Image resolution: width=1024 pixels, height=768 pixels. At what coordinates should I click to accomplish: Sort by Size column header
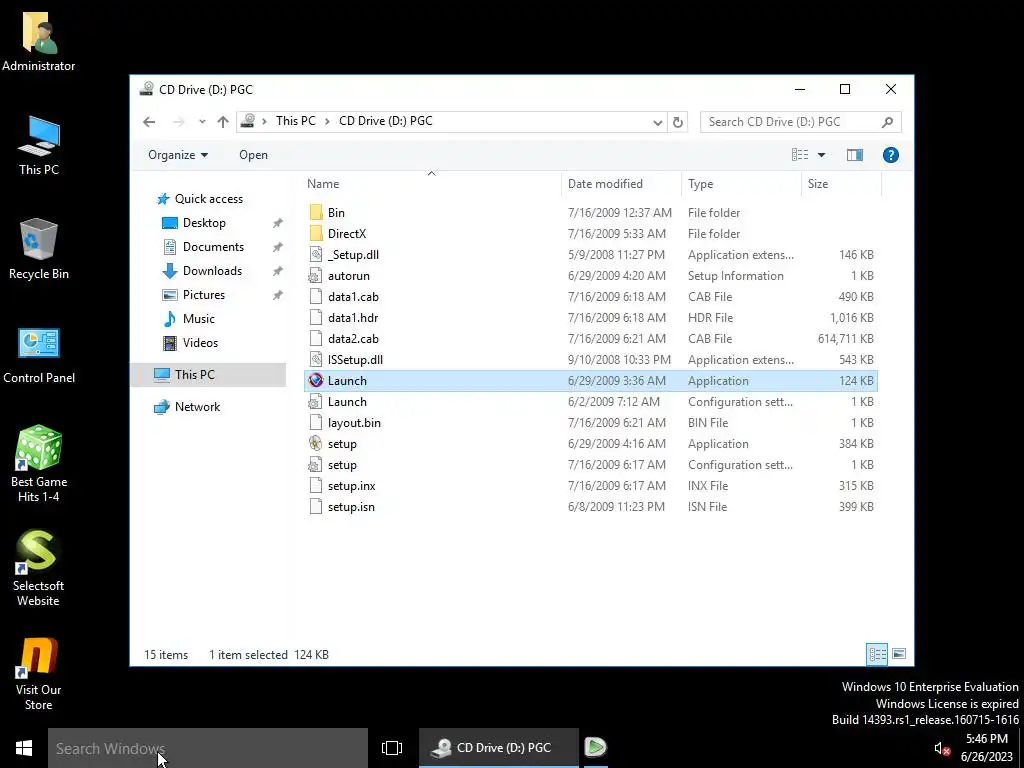(x=841, y=184)
